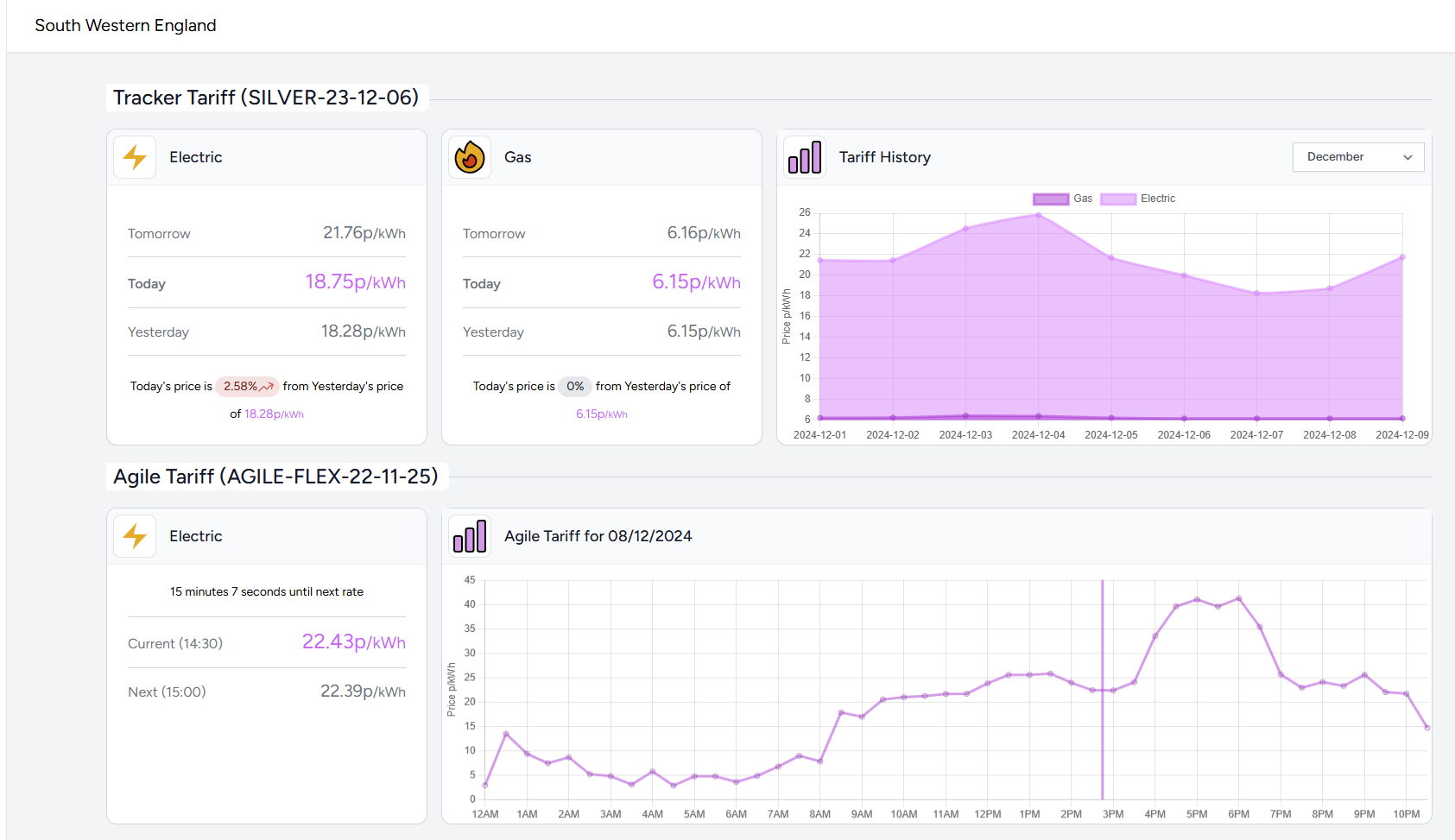1455x840 pixels.
Task: Click current Agile price 22.43p/kWh
Action: [x=354, y=642]
